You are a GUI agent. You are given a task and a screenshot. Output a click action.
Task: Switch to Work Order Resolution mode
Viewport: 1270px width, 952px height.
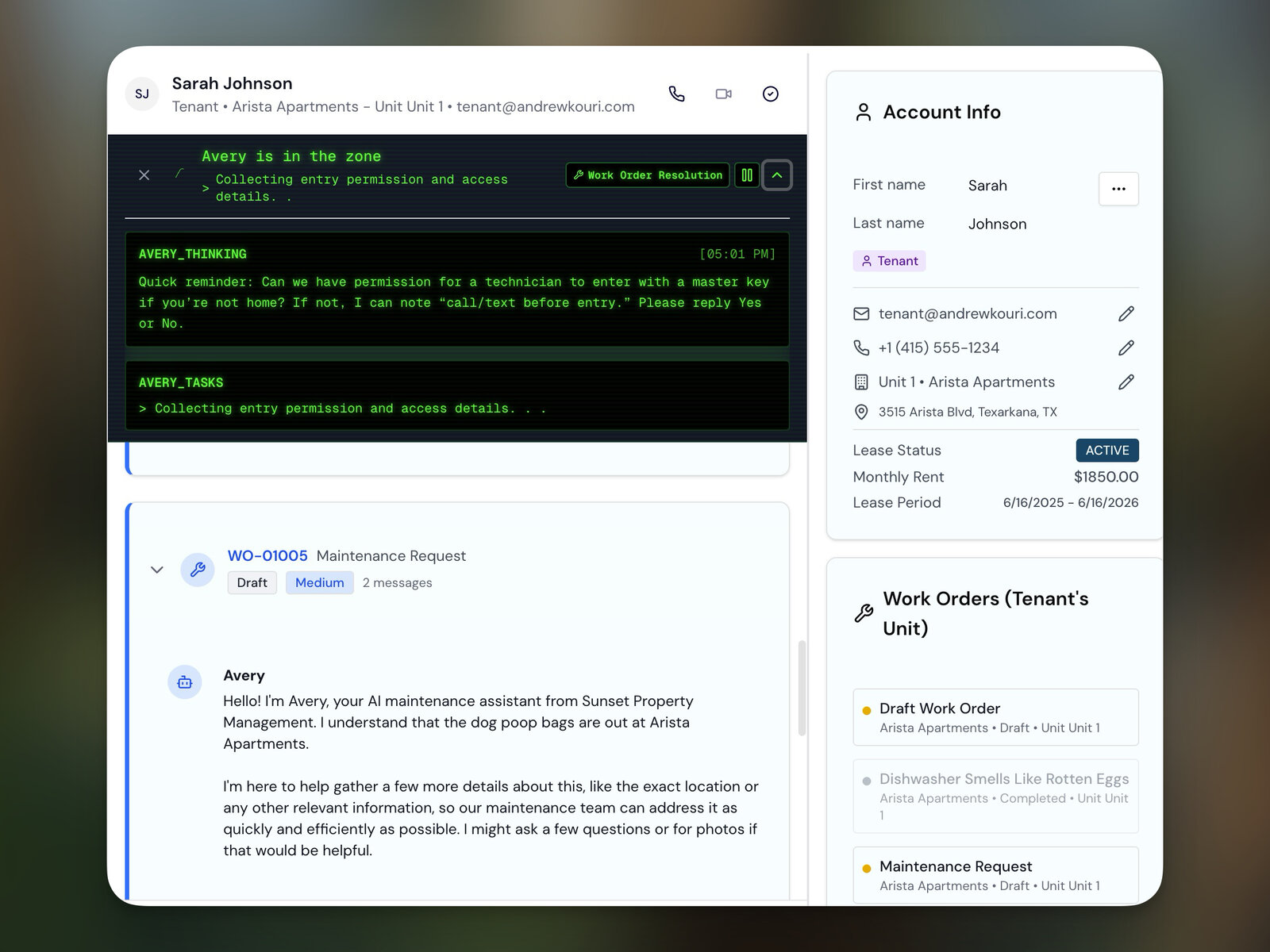click(x=647, y=175)
